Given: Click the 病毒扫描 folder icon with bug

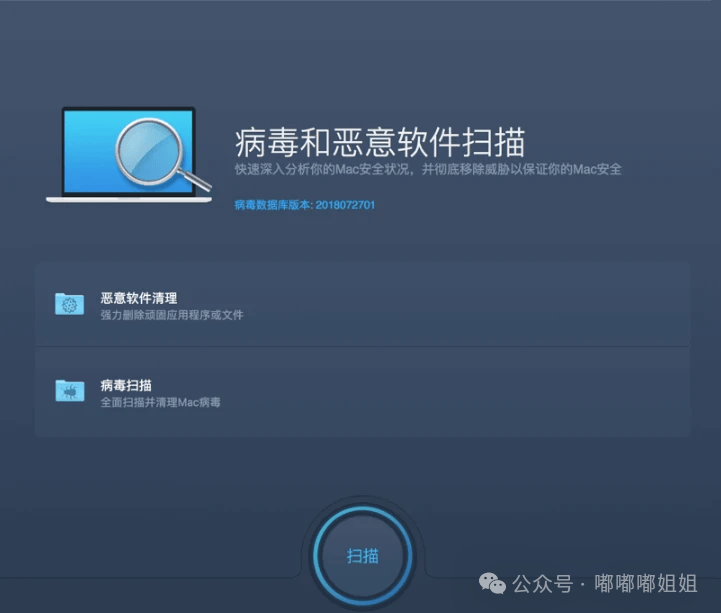Looking at the screenshot, I should tap(69, 391).
